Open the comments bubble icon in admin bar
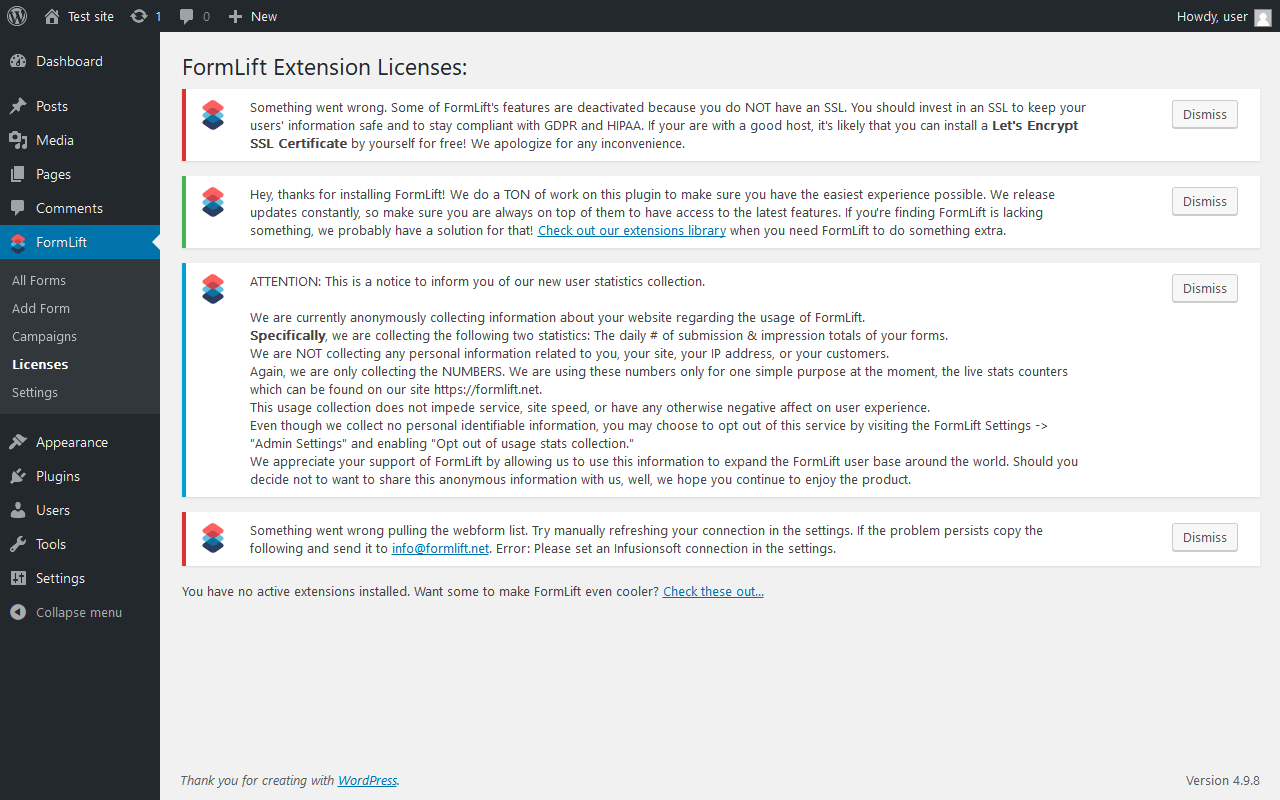The image size is (1280, 800). [x=187, y=16]
